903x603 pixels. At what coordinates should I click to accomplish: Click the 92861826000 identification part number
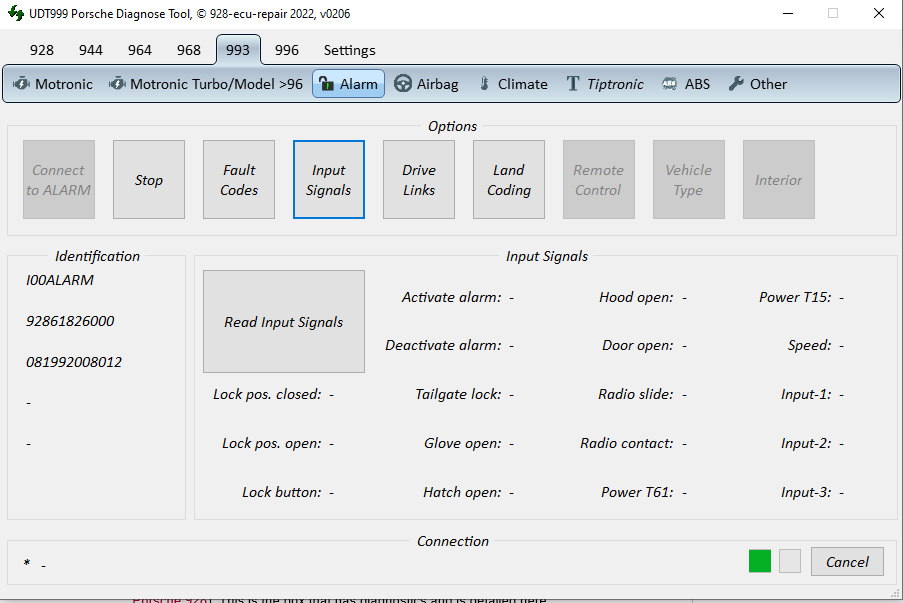click(70, 321)
